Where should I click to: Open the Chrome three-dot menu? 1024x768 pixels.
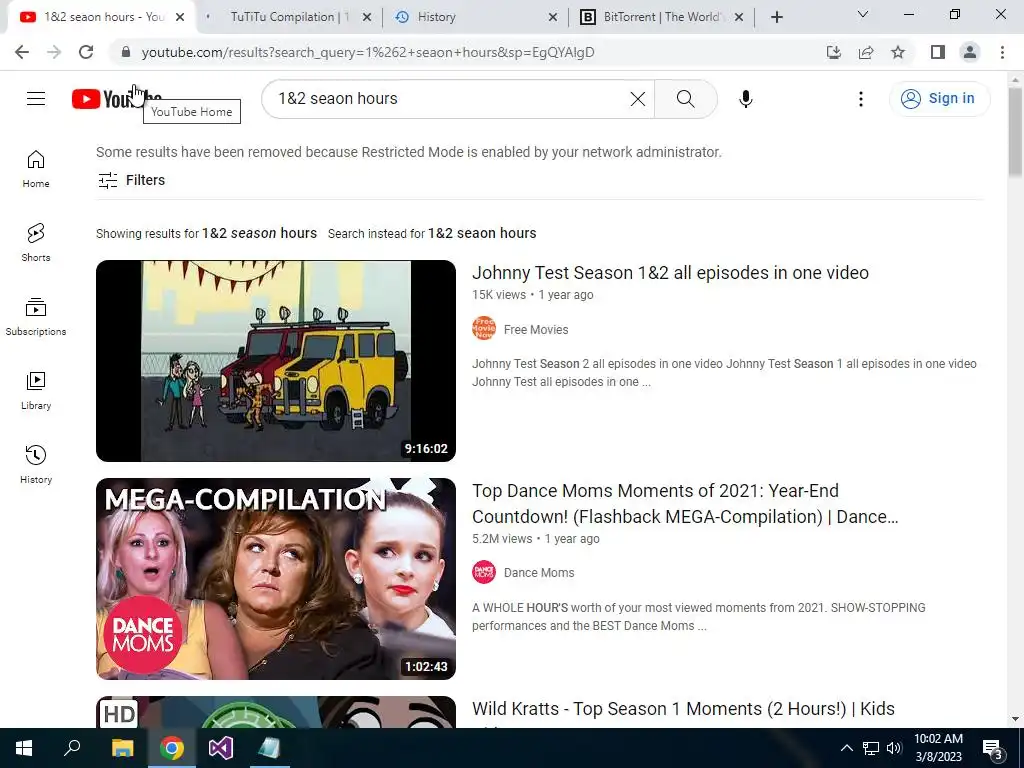[x=1002, y=52]
